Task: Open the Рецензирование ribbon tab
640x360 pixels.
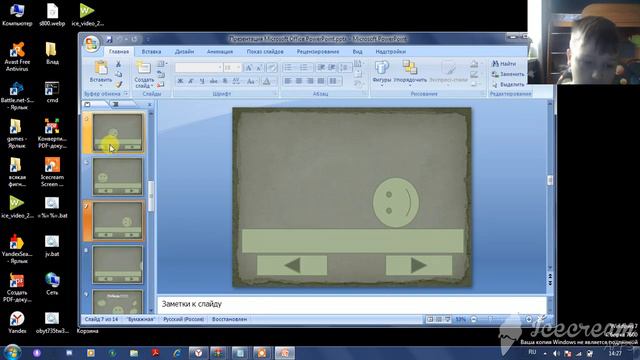Action: pos(318,52)
